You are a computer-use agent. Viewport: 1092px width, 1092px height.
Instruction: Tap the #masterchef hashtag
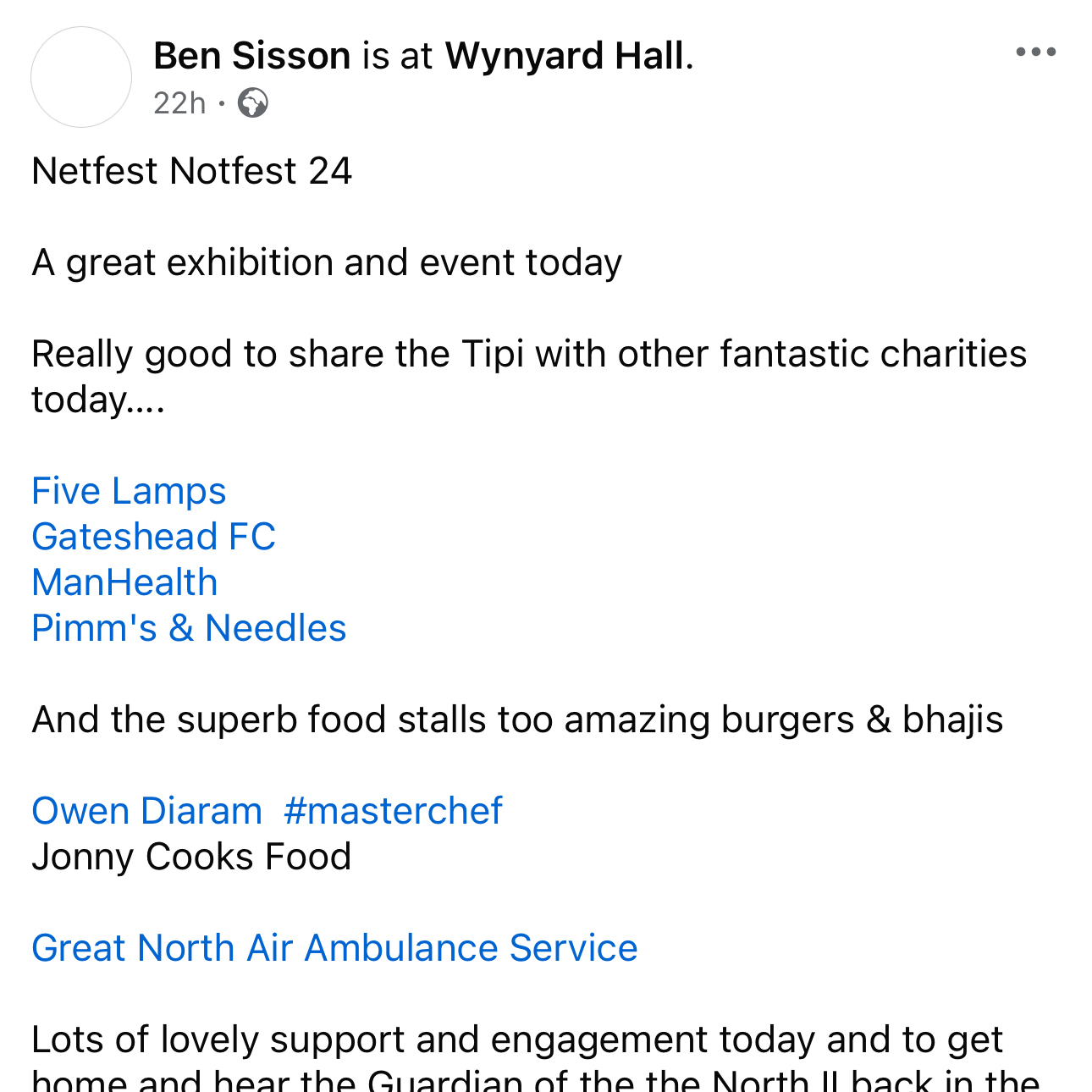coord(393,811)
